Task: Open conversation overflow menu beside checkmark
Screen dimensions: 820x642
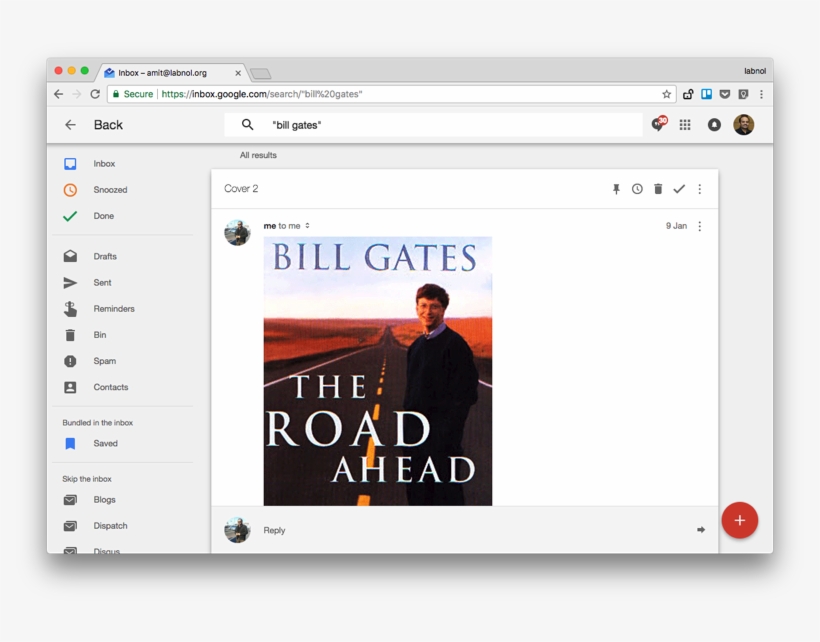Action: coord(700,189)
